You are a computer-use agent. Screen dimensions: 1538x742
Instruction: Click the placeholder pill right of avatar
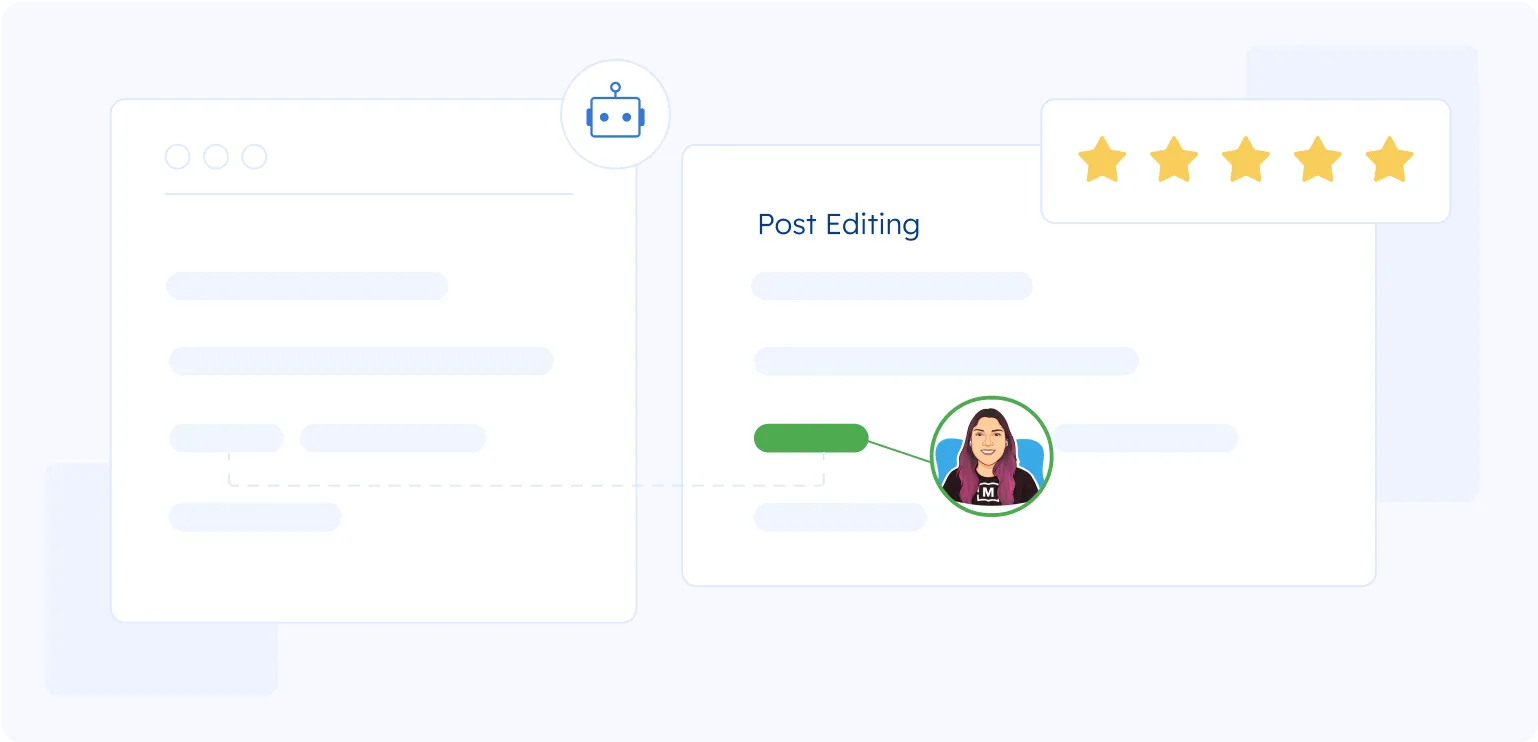[x=1145, y=438]
